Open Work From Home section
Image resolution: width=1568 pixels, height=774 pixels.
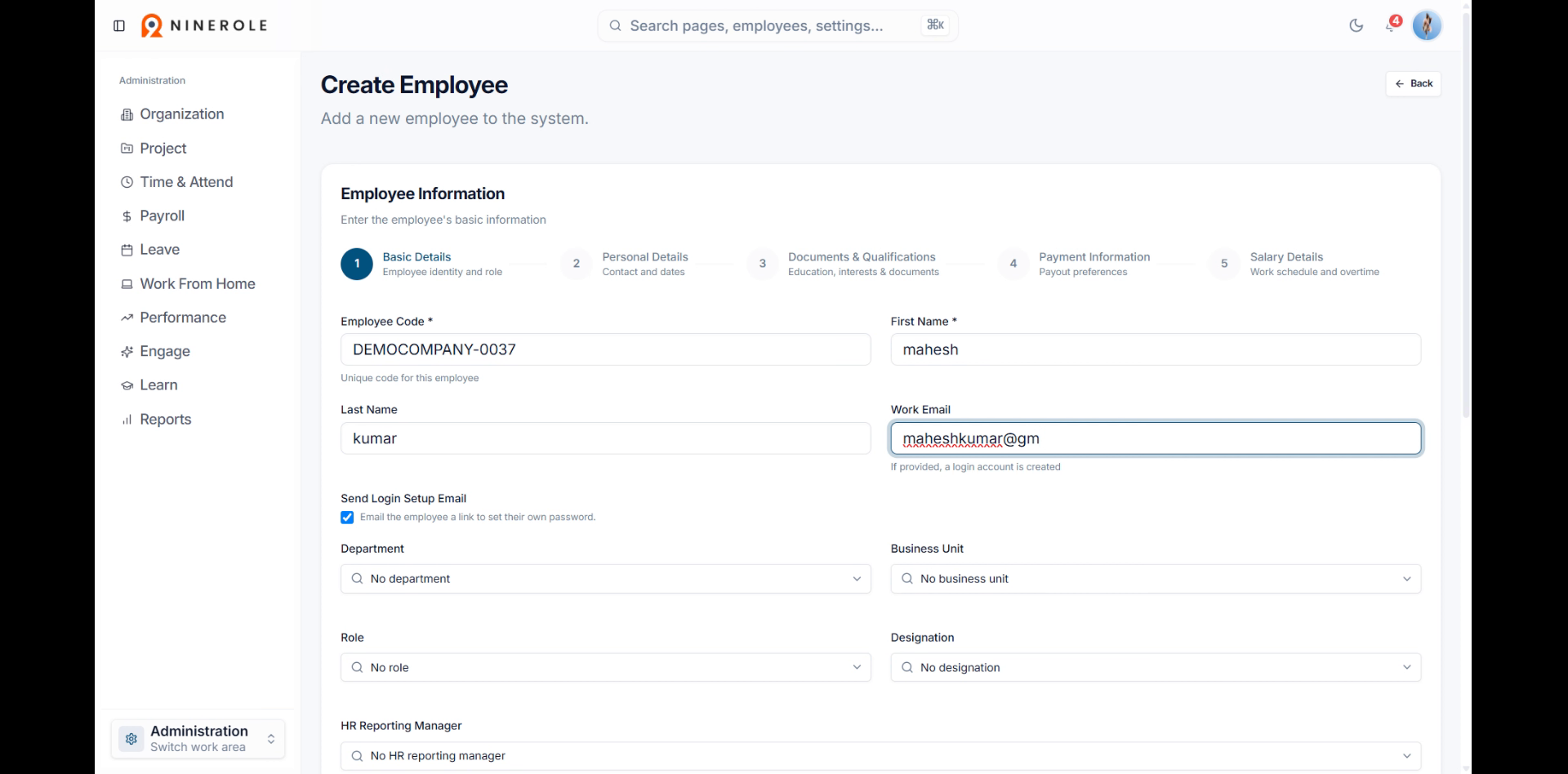[189, 284]
